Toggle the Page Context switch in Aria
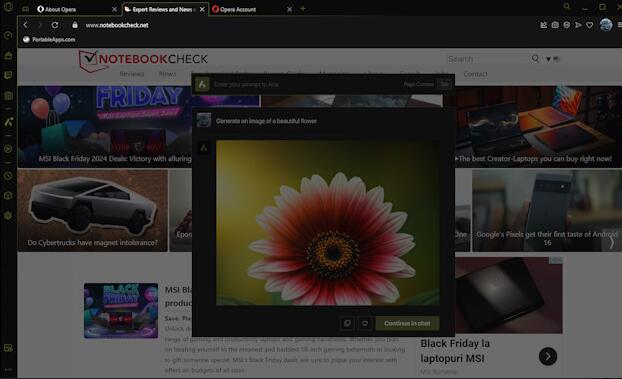622x379 pixels. click(x=444, y=84)
